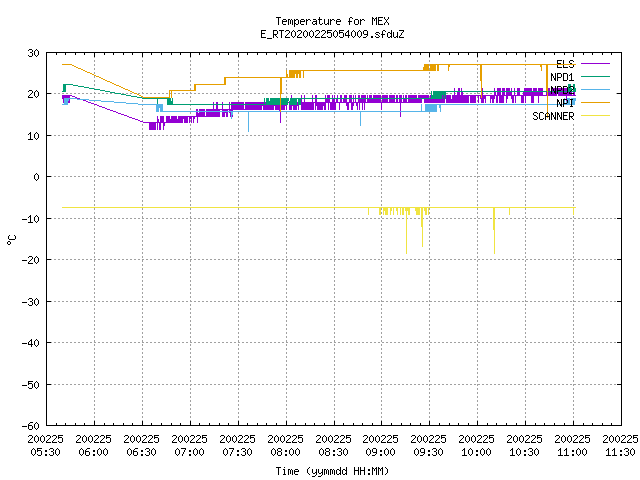
Task: Click the x-axis tick label 200225 10:00
Action: click(x=477, y=446)
